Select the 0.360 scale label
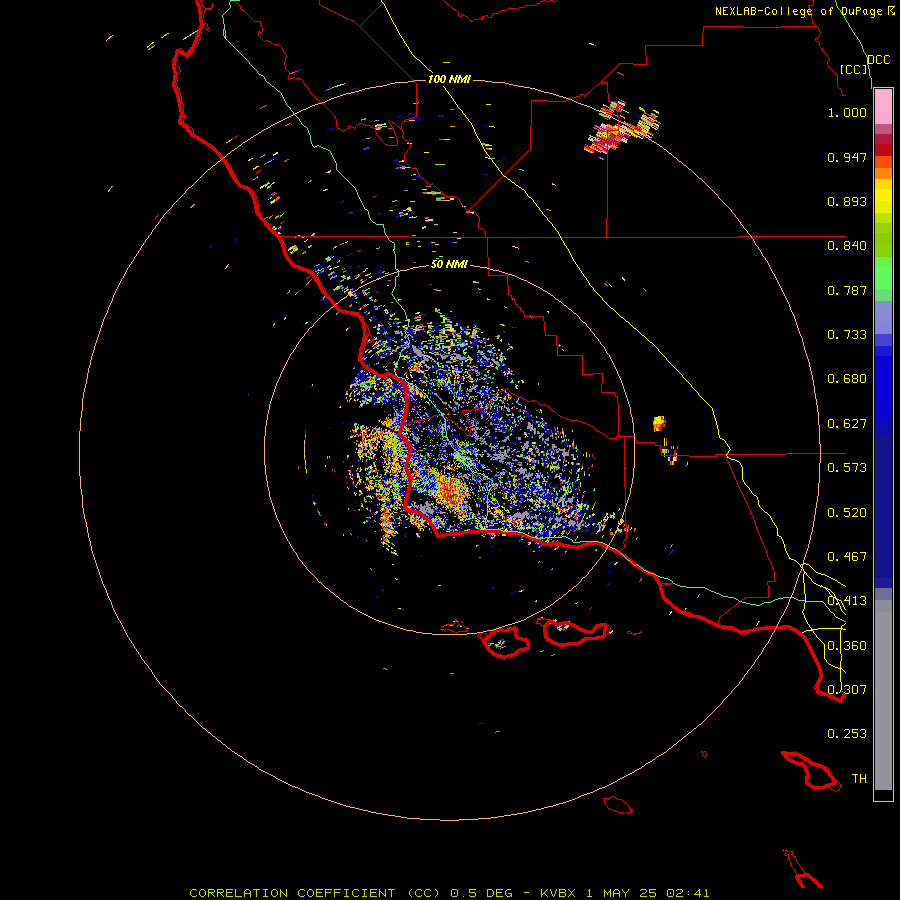This screenshot has width=900, height=900. pos(847,646)
